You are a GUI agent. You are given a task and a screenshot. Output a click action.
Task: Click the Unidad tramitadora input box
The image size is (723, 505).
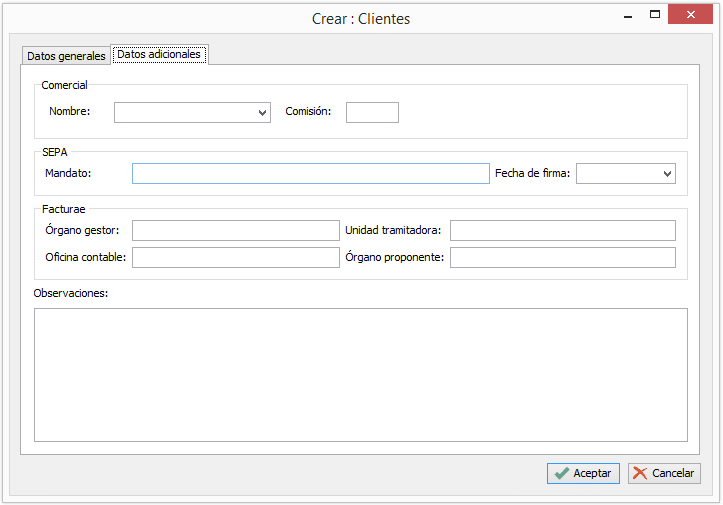pos(562,231)
